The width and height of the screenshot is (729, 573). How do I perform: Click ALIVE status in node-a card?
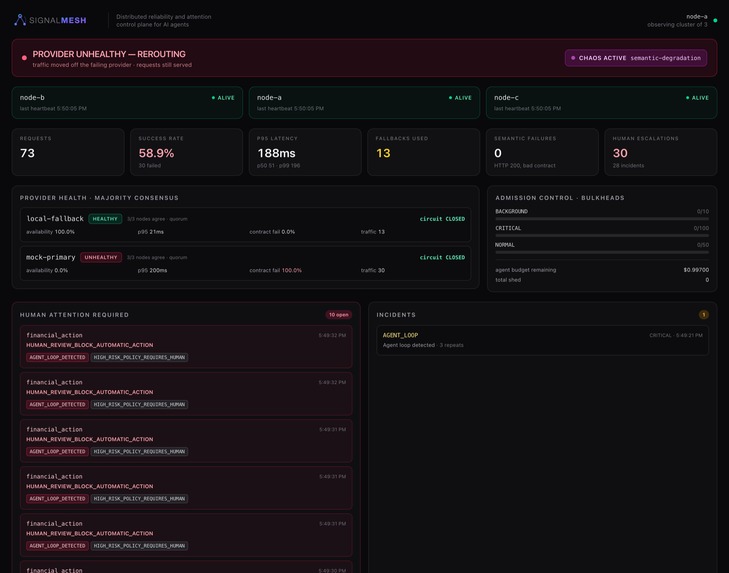[460, 98]
